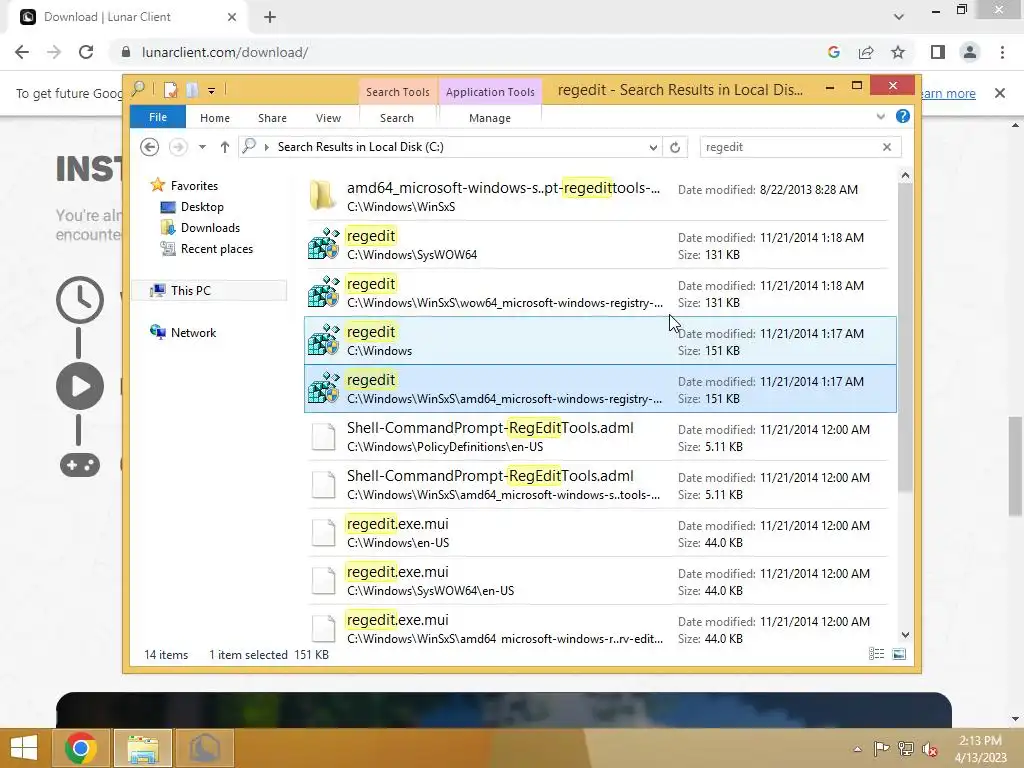This screenshot has height=768, width=1024.
Task: Customize quick access toolbar dropdown
Action: tap(212, 91)
